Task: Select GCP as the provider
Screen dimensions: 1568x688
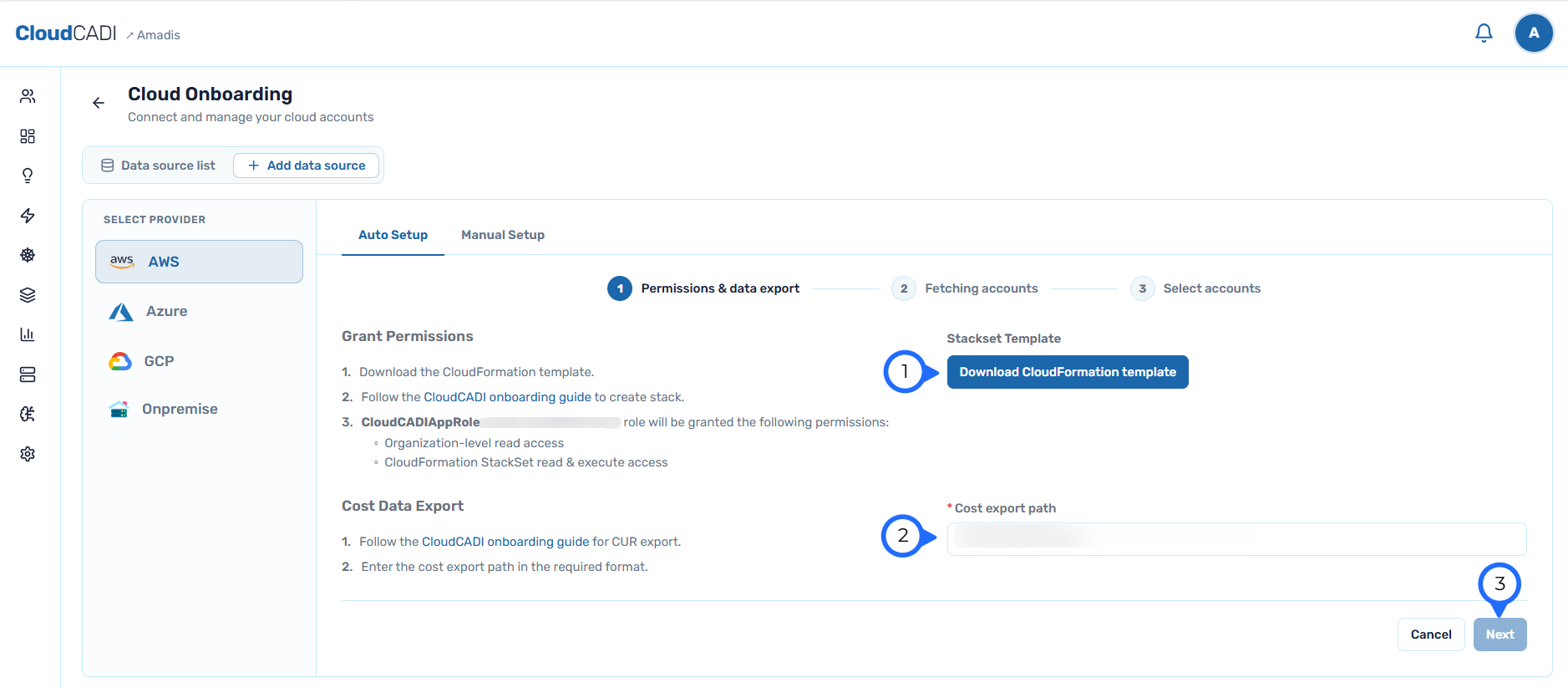Action: [x=199, y=361]
